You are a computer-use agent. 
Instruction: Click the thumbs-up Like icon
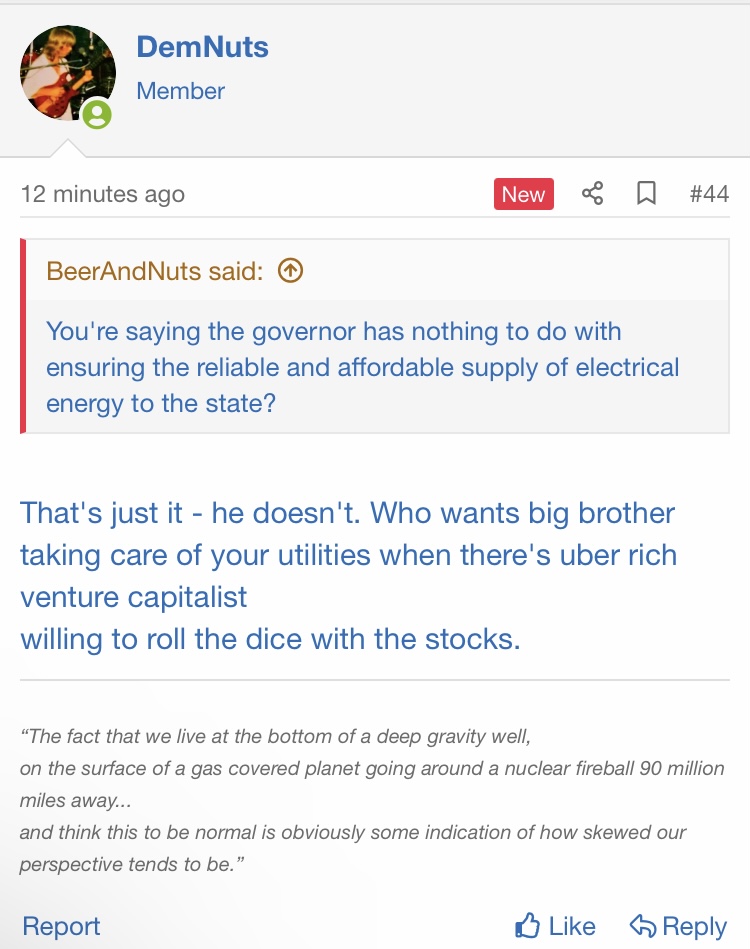(527, 926)
